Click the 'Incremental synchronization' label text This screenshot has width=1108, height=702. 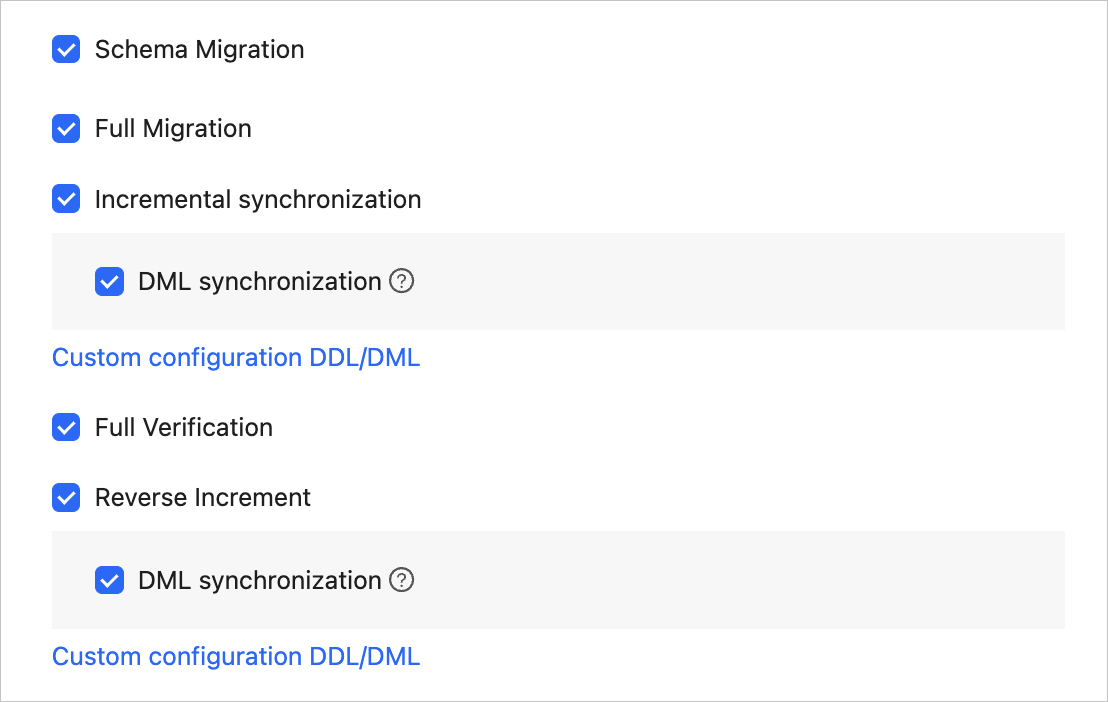(x=258, y=199)
